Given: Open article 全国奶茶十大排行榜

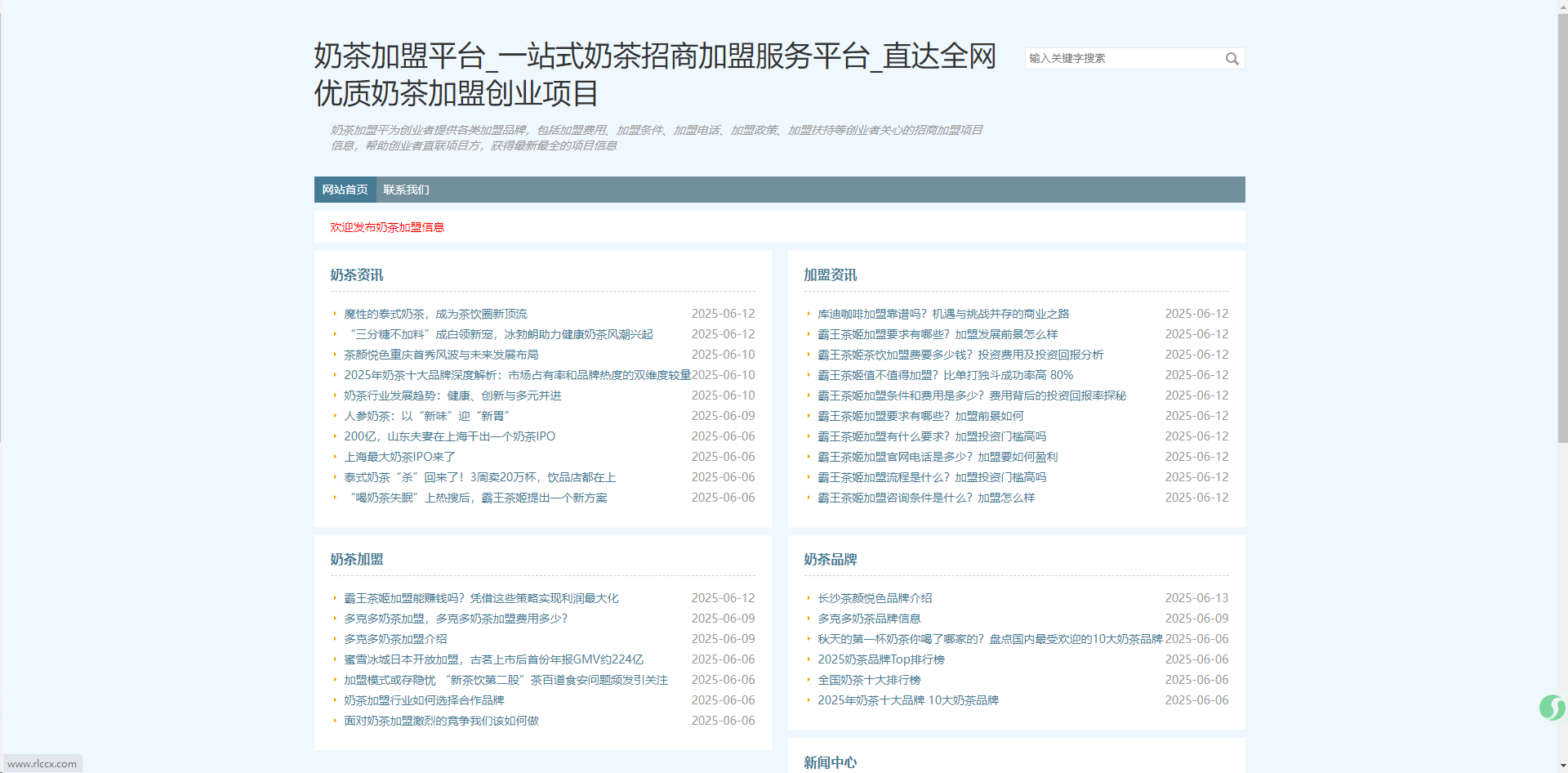Looking at the screenshot, I should coord(869,680).
